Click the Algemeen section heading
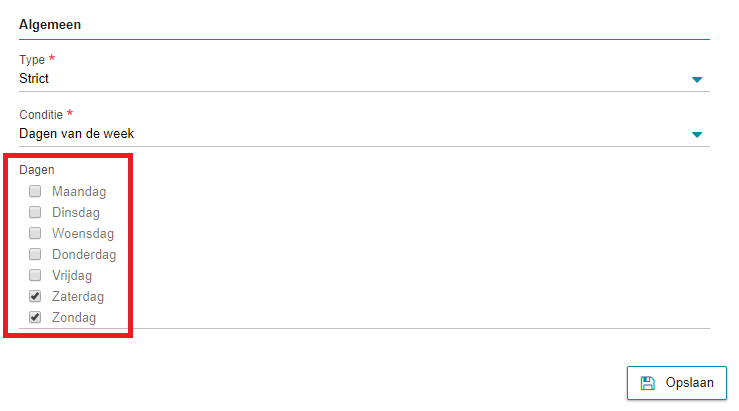The width and height of the screenshot is (739, 411). (x=50, y=25)
